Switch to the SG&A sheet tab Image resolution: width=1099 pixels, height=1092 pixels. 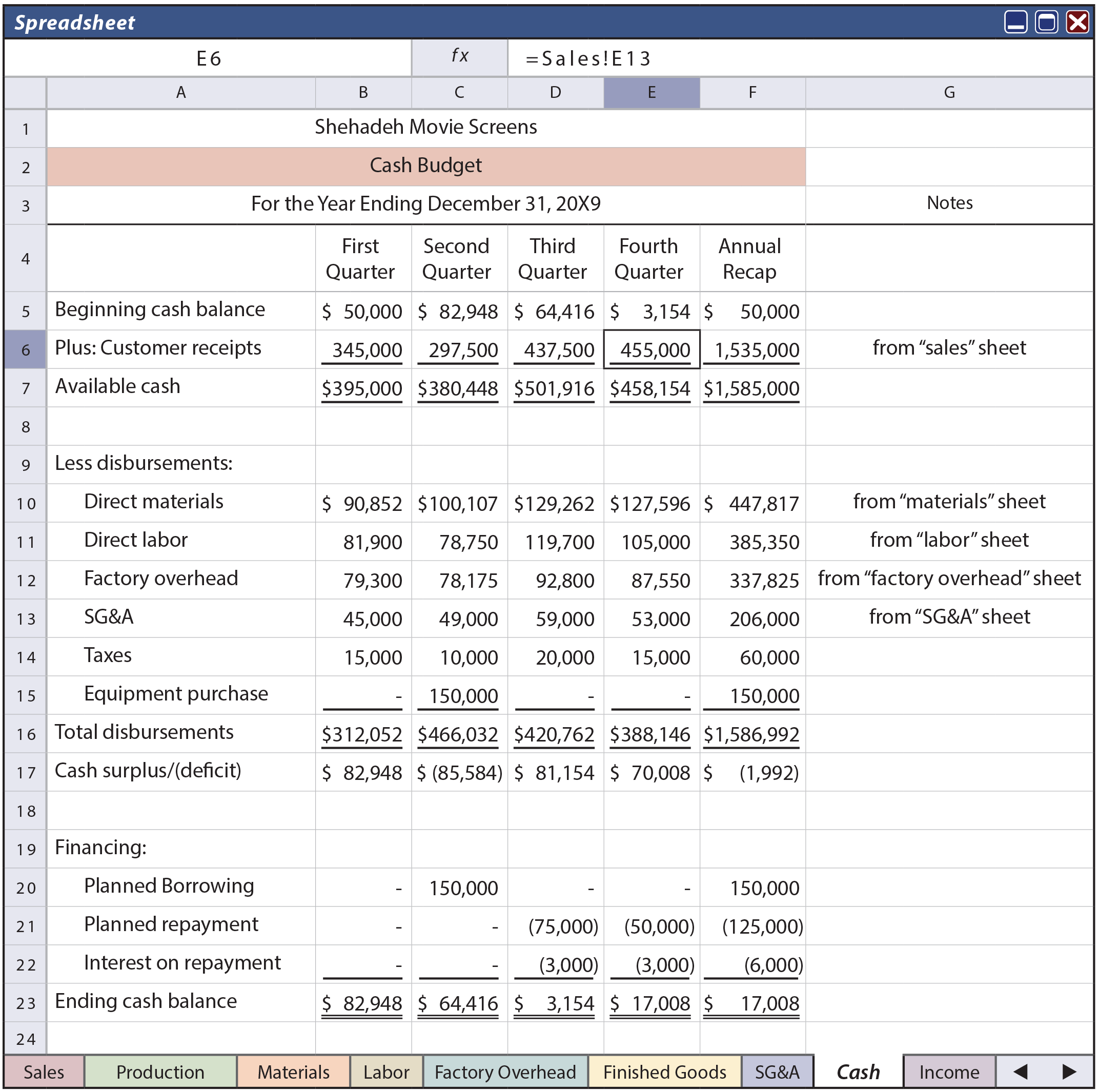click(x=777, y=1072)
